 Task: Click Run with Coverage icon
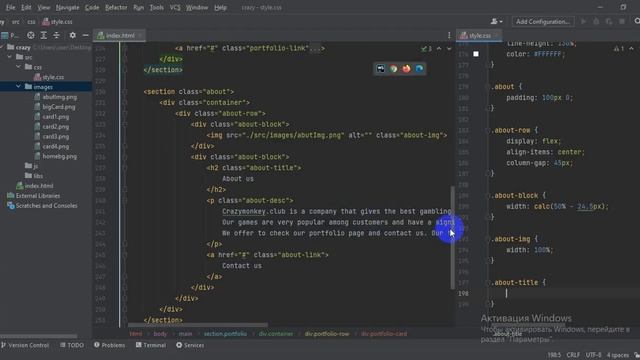609,21
